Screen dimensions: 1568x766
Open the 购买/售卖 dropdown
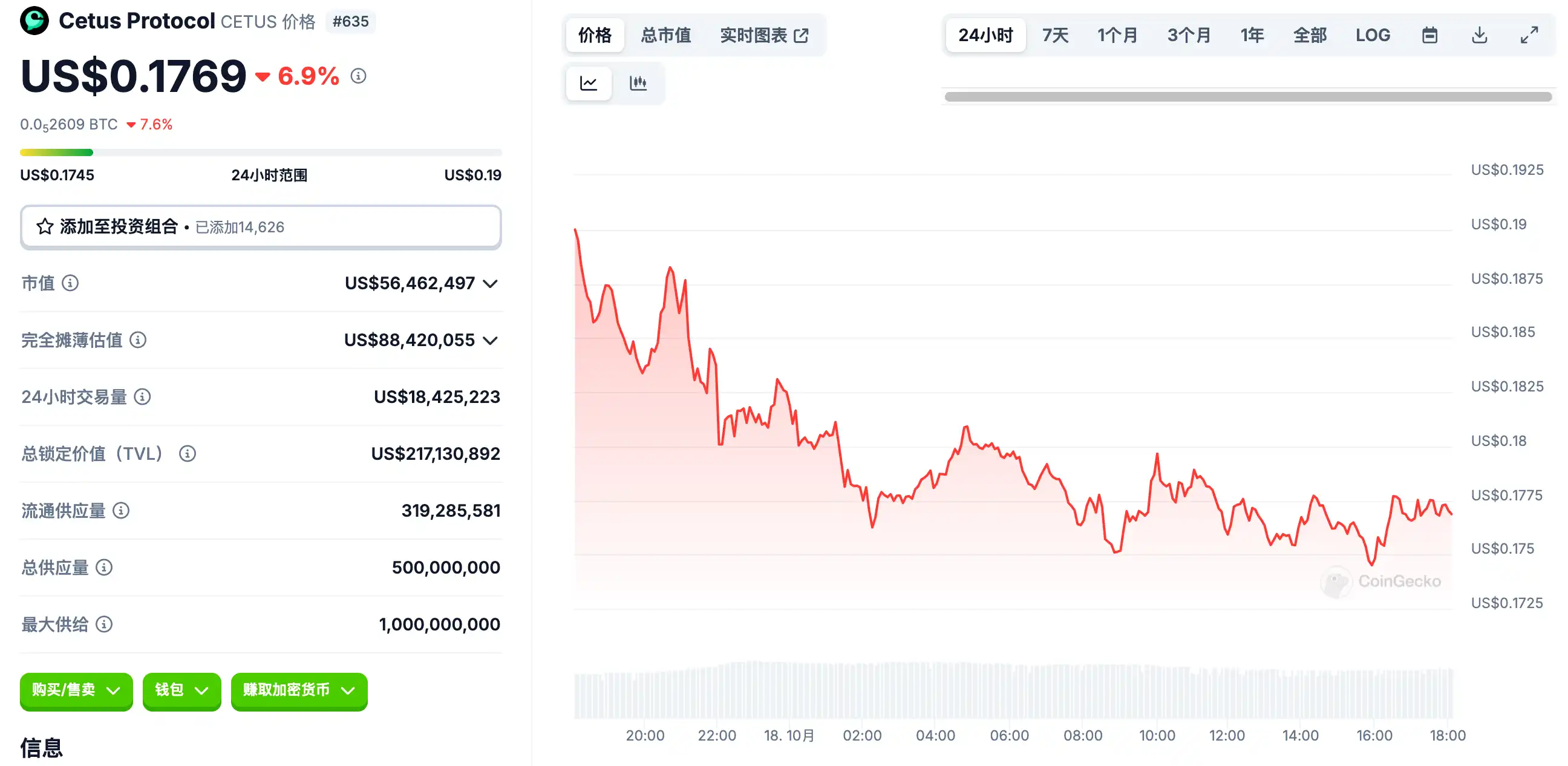pyautogui.click(x=76, y=690)
